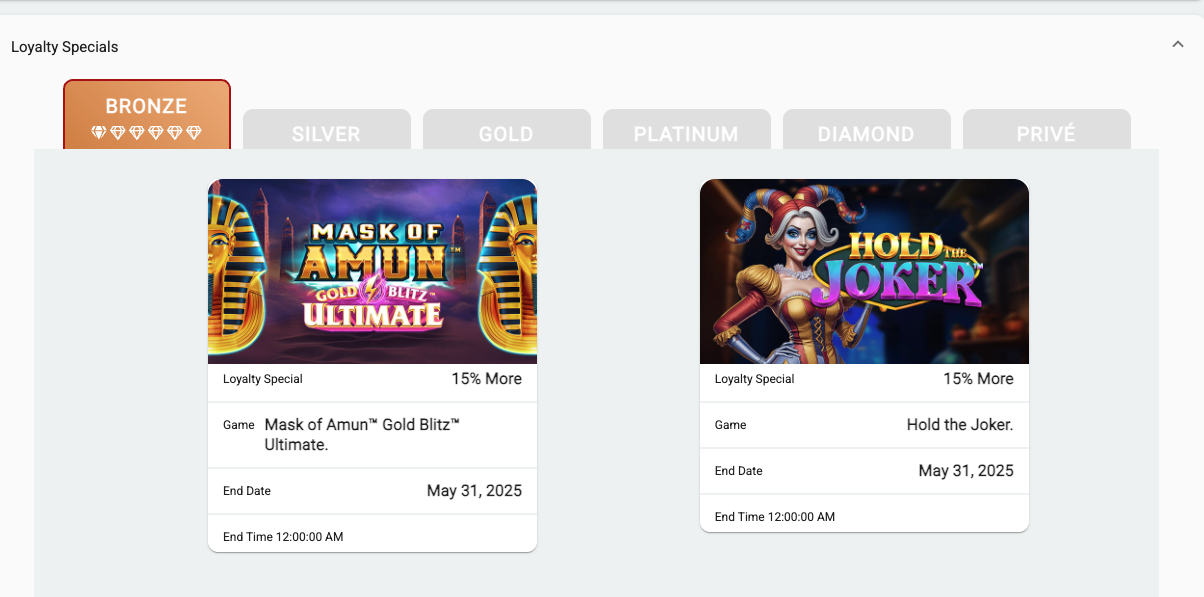The height and width of the screenshot is (597, 1204).
Task: Click the May 31, 2025 date on Mask of Amun card
Action: (474, 491)
